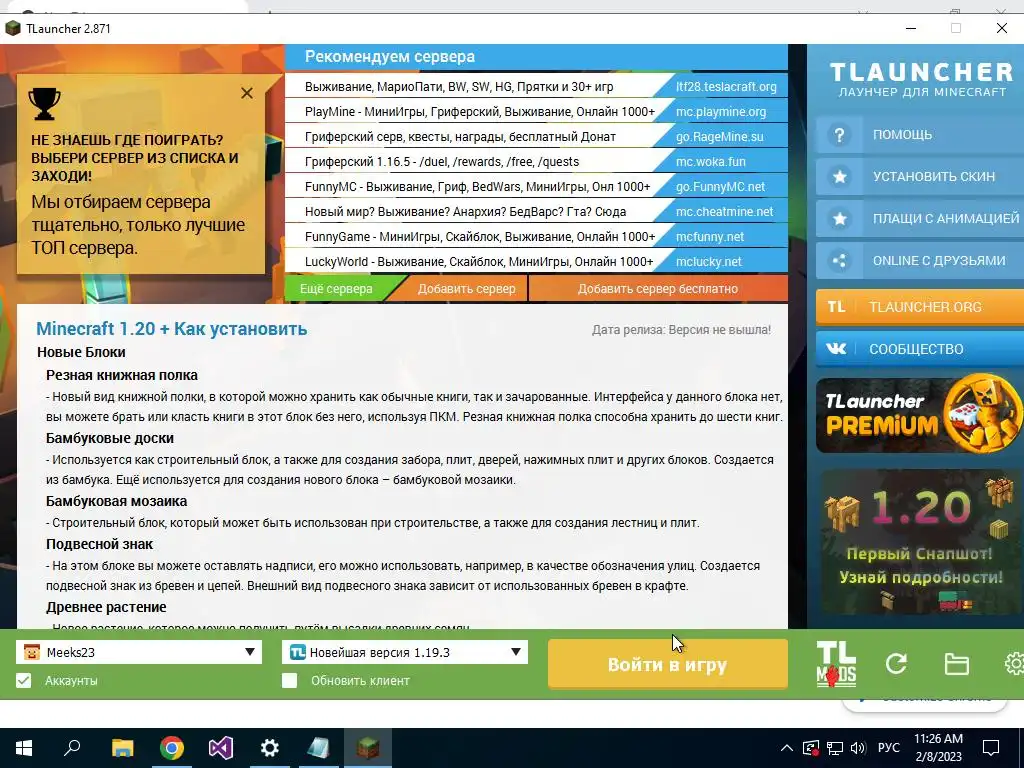Viewport: 1024px width, 768px height.
Task: Click Добавить сервер button
Action: (x=466, y=289)
